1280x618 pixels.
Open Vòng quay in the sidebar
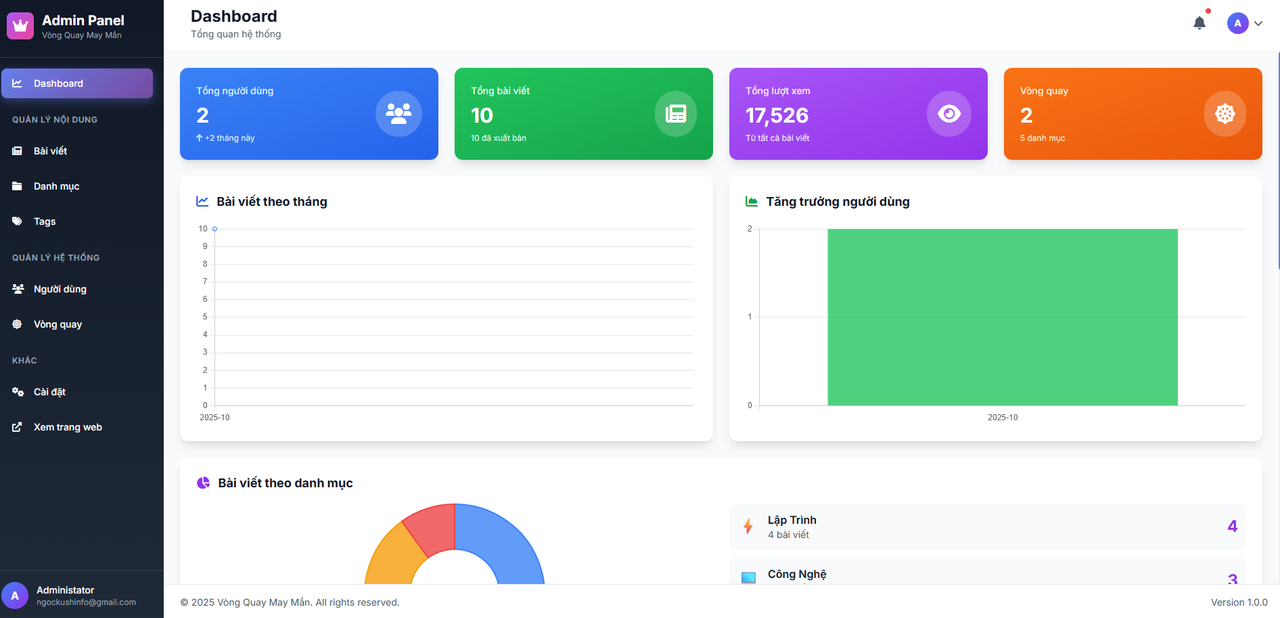point(77,324)
